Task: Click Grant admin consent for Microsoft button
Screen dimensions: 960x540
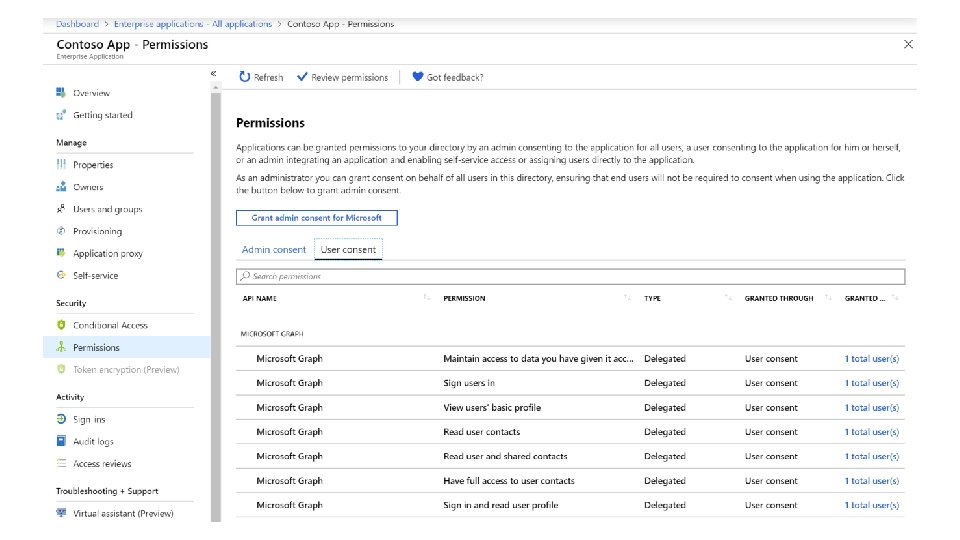Action: pyautogui.click(x=316, y=217)
